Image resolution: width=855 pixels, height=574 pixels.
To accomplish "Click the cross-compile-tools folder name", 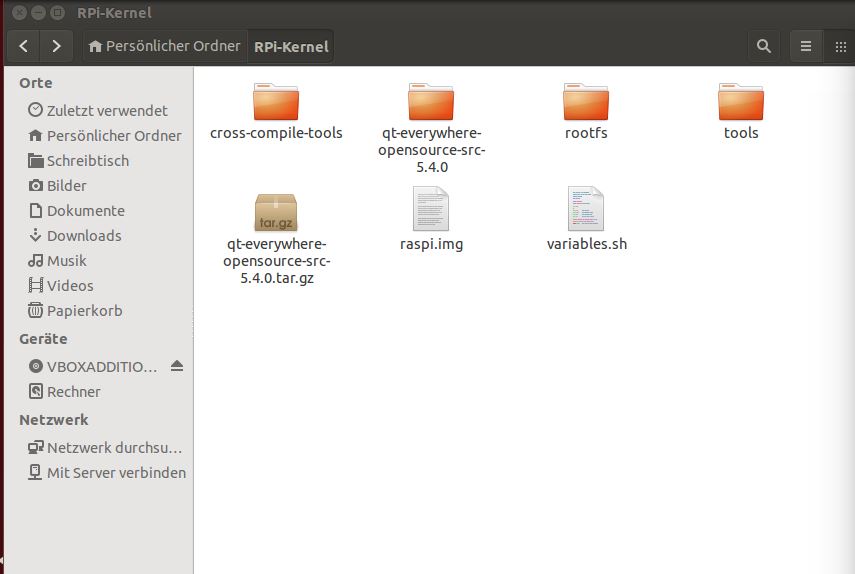I will click(276, 133).
